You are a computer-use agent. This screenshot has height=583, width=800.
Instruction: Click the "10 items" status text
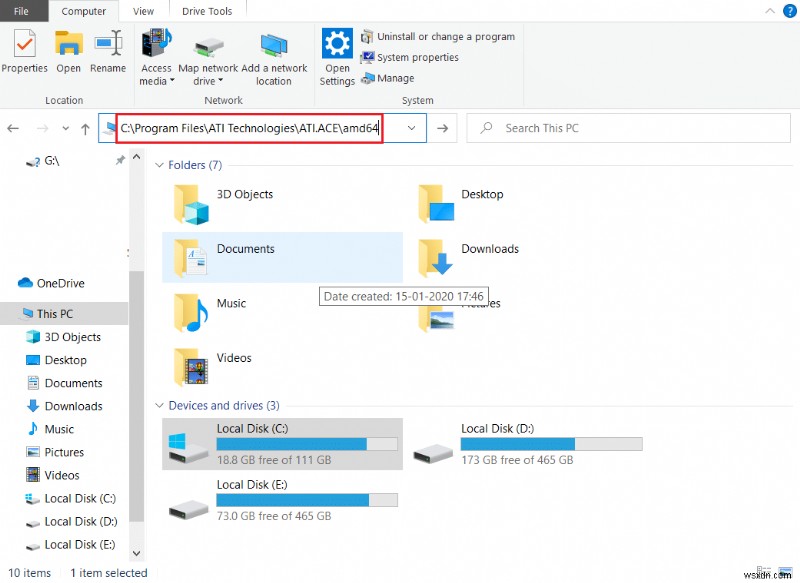[30, 573]
